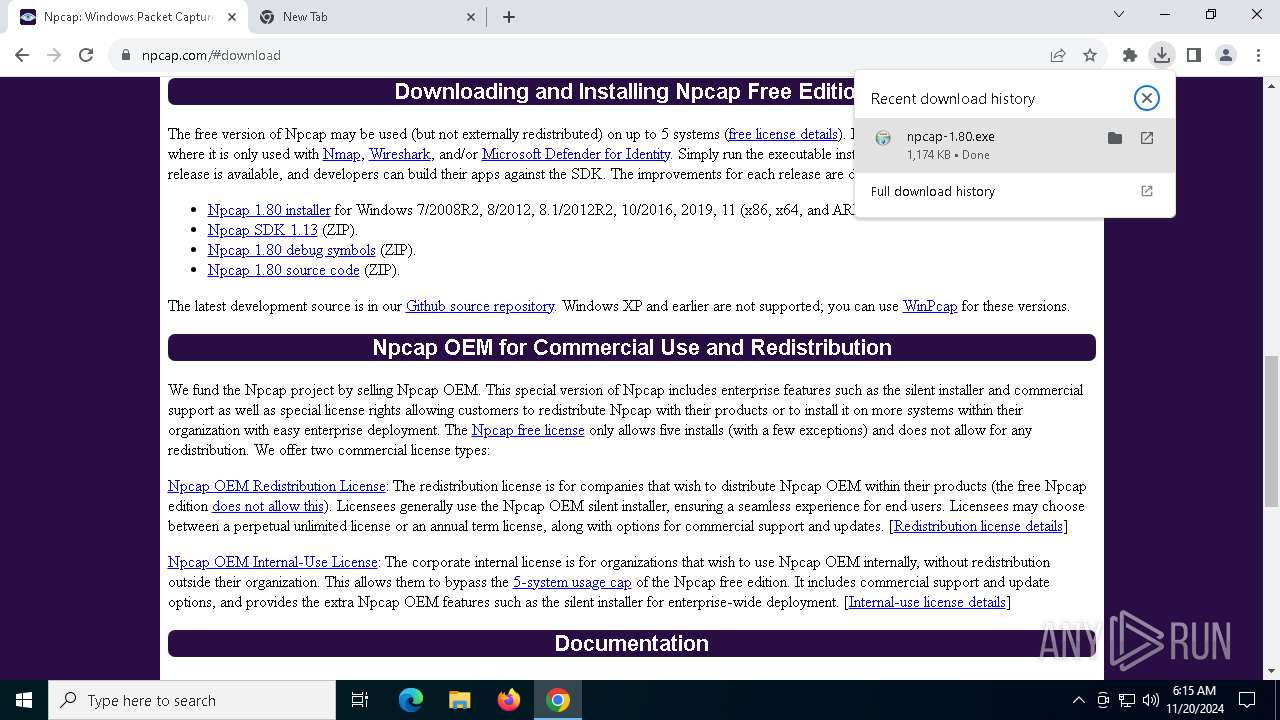
Task: Open Redistribution license details link
Action: click(x=978, y=526)
